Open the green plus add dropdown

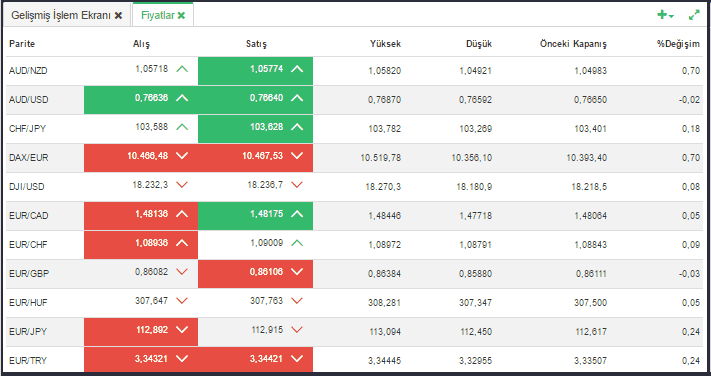coord(665,15)
